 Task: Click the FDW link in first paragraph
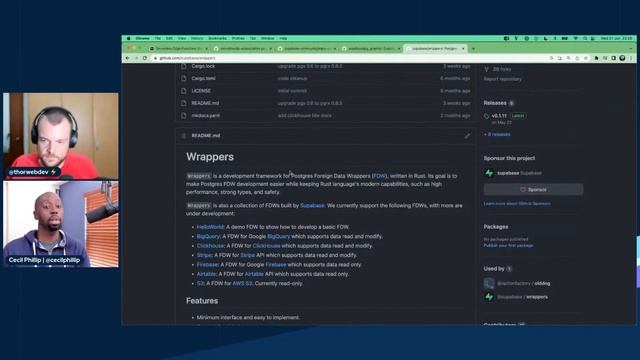click(x=379, y=176)
